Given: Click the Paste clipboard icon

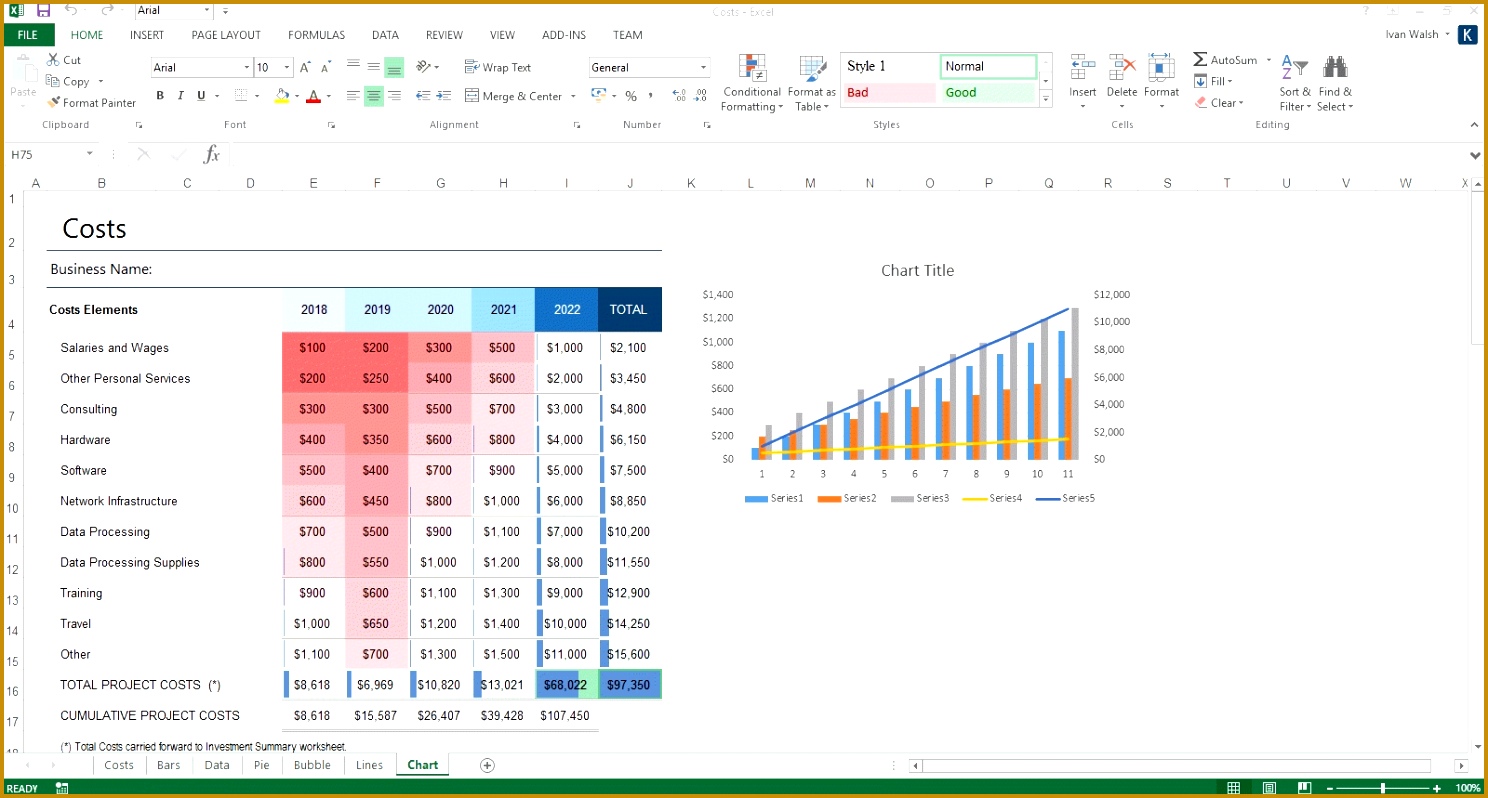Looking at the screenshot, I should (23, 71).
